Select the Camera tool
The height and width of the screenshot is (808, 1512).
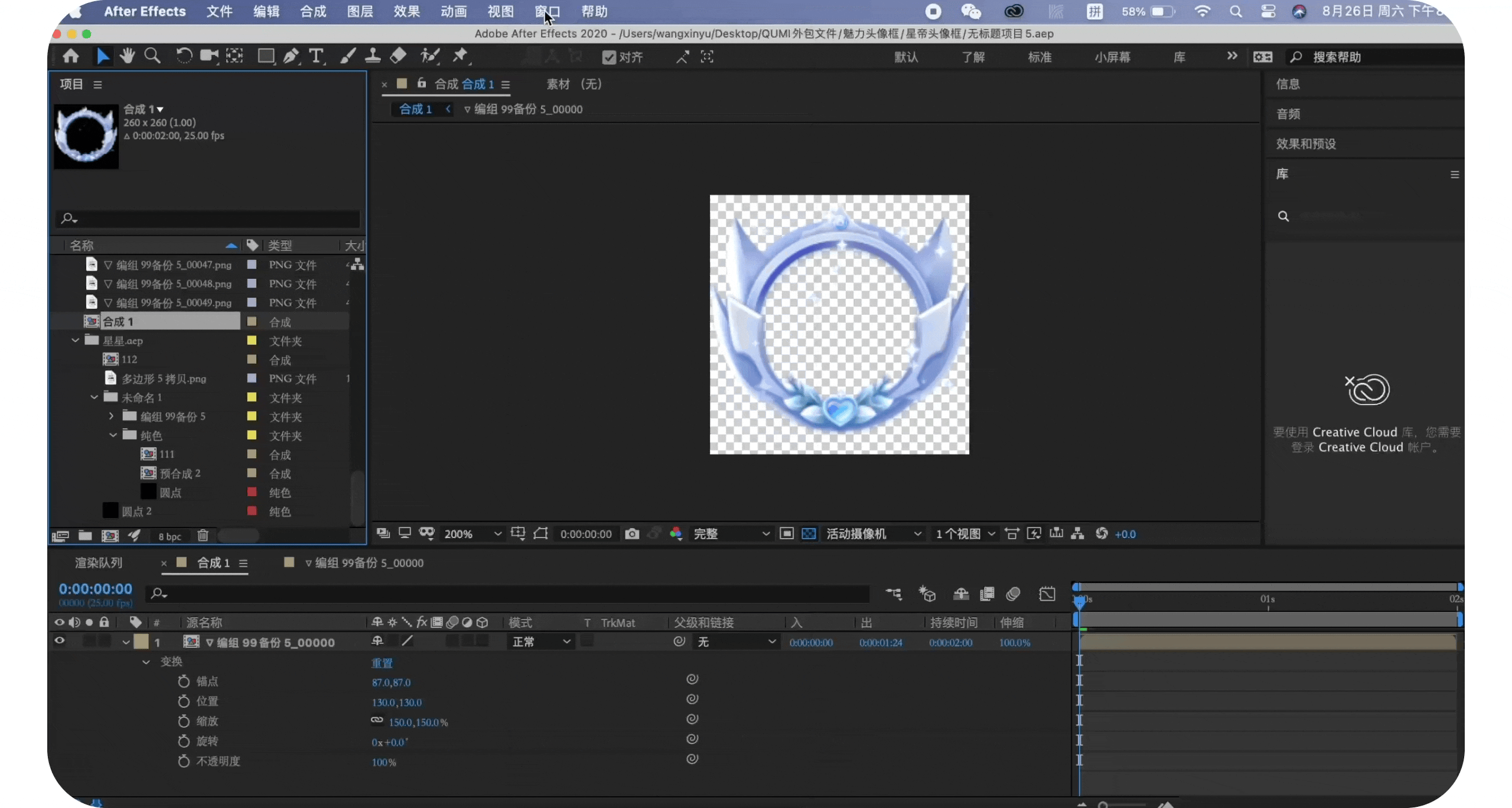tap(208, 56)
